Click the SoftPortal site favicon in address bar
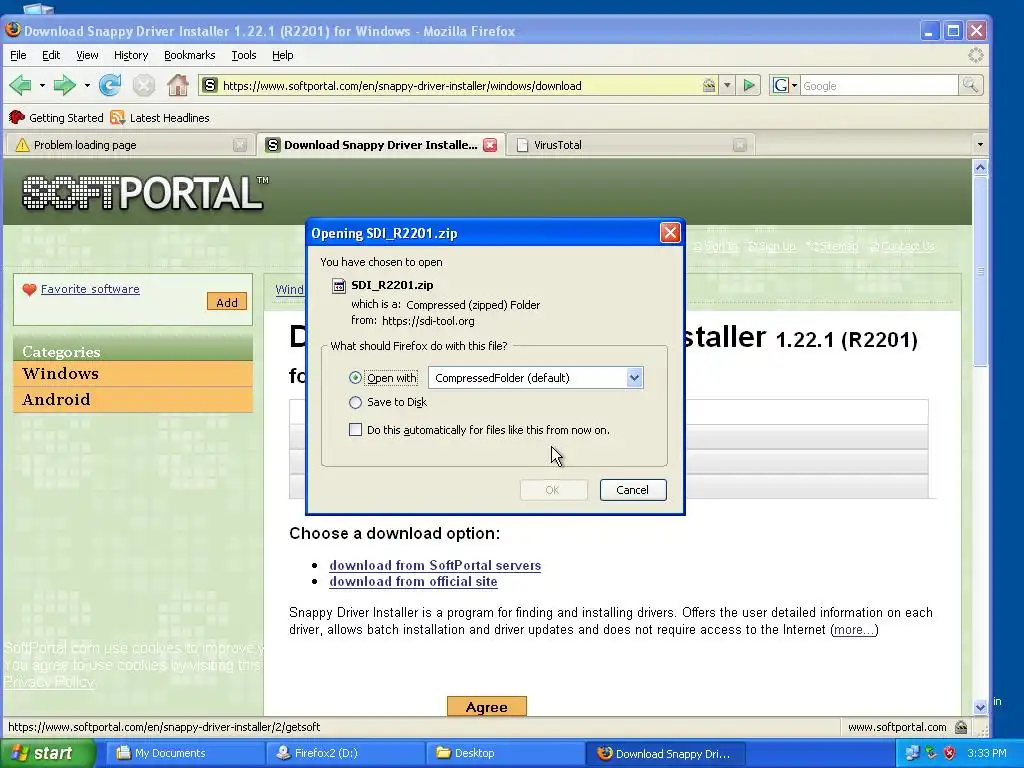 [210, 86]
